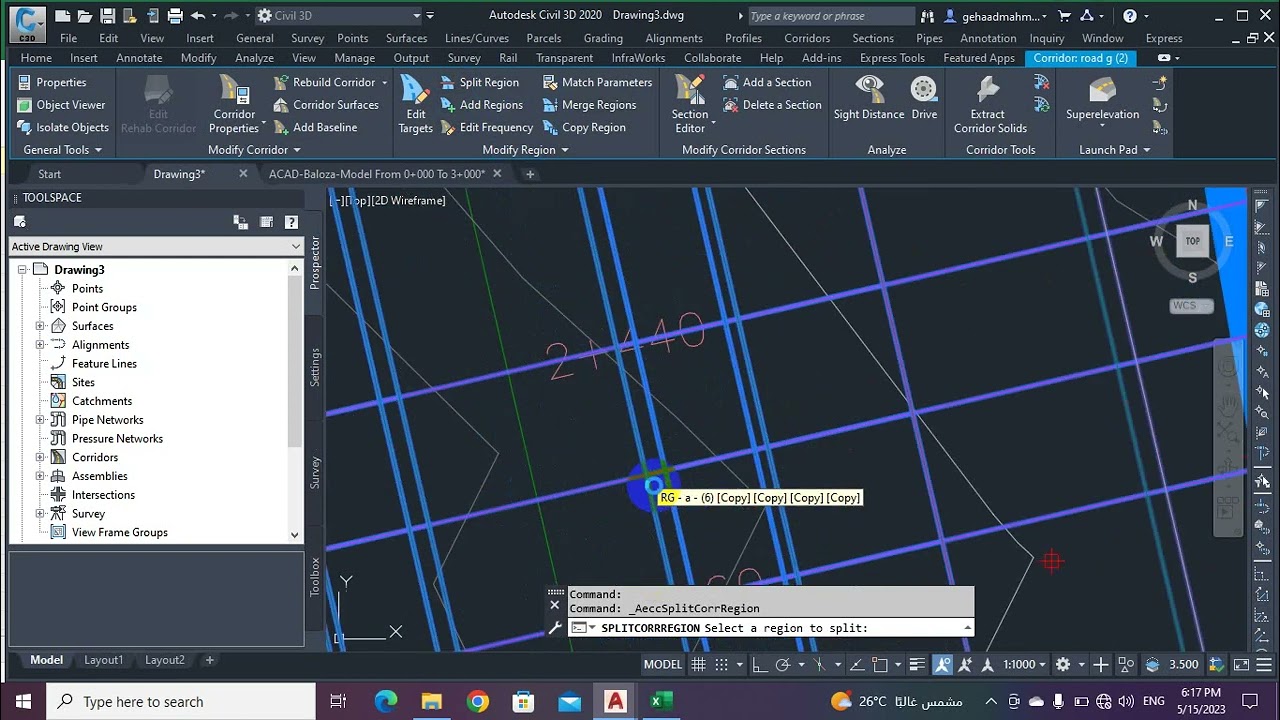The height and width of the screenshot is (720, 1280).
Task: Click the WCS button under ViewCube
Action: [x=1191, y=306]
